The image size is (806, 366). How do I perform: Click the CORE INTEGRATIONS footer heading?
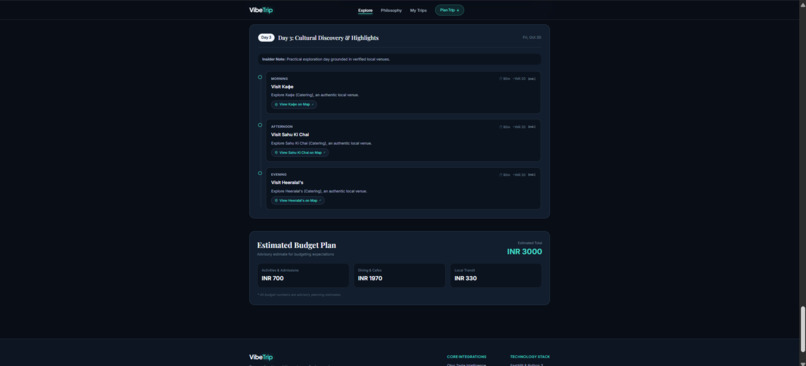[467, 357]
